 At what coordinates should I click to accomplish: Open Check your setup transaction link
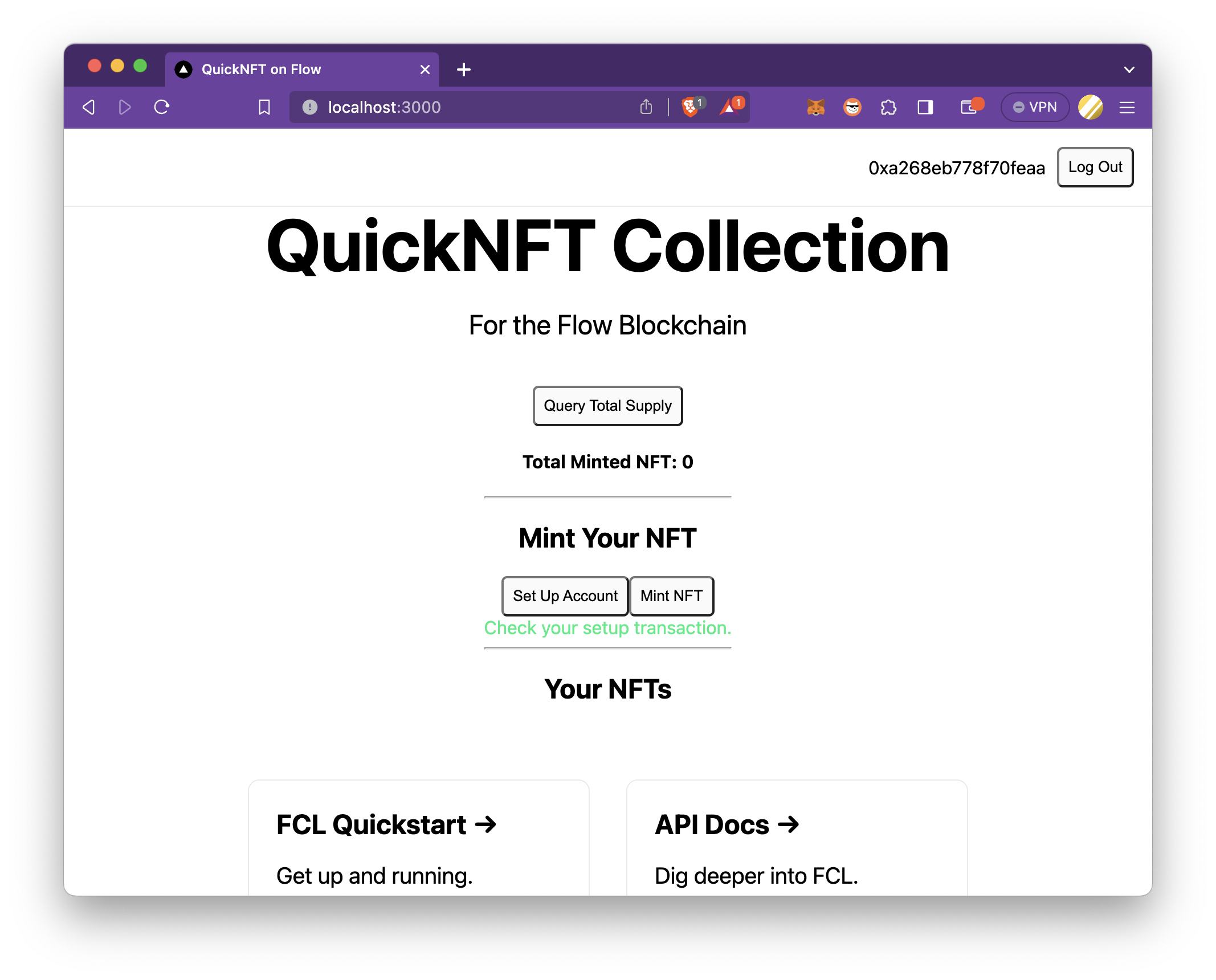(x=607, y=628)
